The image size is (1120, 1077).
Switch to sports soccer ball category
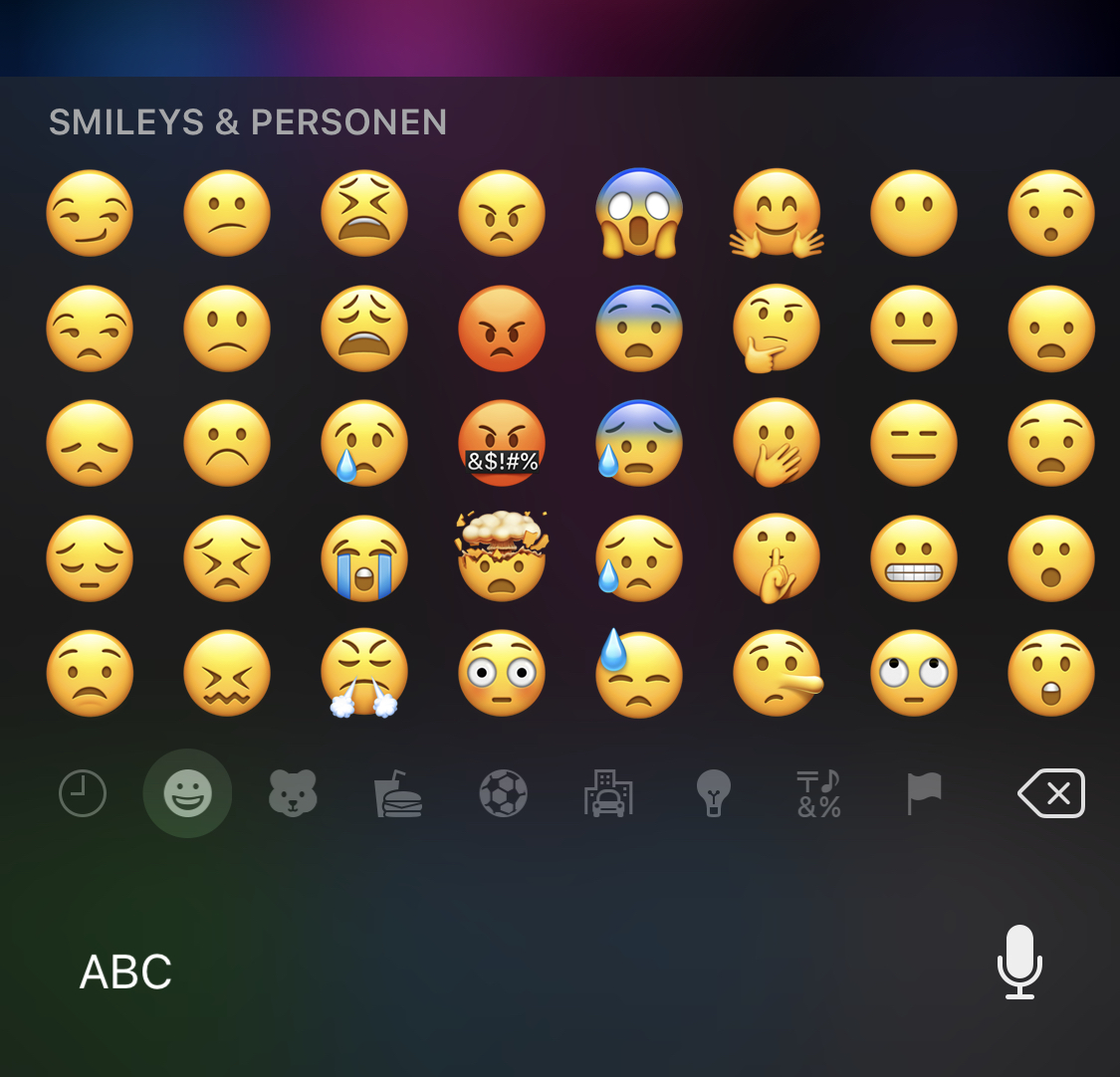[x=503, y=792]
